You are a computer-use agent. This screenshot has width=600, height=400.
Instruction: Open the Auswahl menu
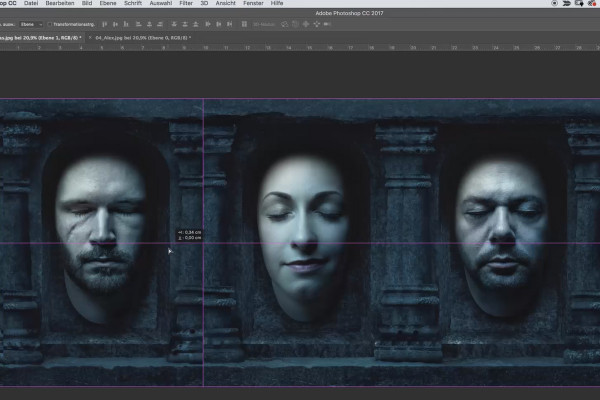point(160,3)
